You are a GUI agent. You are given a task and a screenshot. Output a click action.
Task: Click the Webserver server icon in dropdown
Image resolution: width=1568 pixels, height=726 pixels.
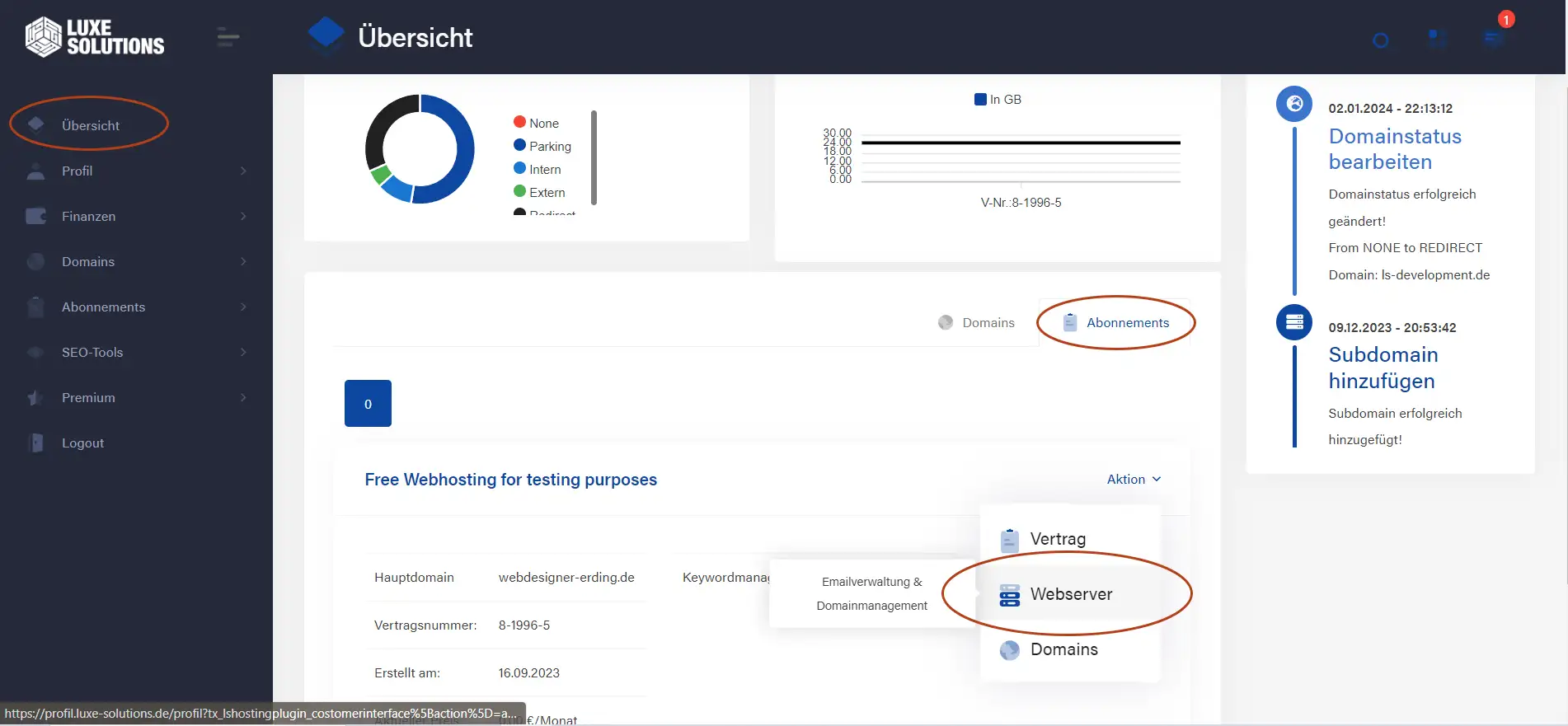(1009, 595)
